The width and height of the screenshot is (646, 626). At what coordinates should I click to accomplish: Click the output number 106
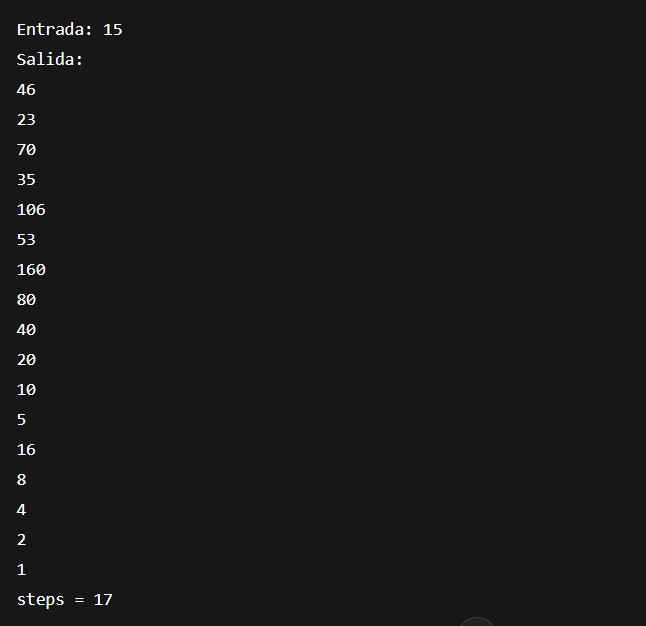tap(31, 210)
